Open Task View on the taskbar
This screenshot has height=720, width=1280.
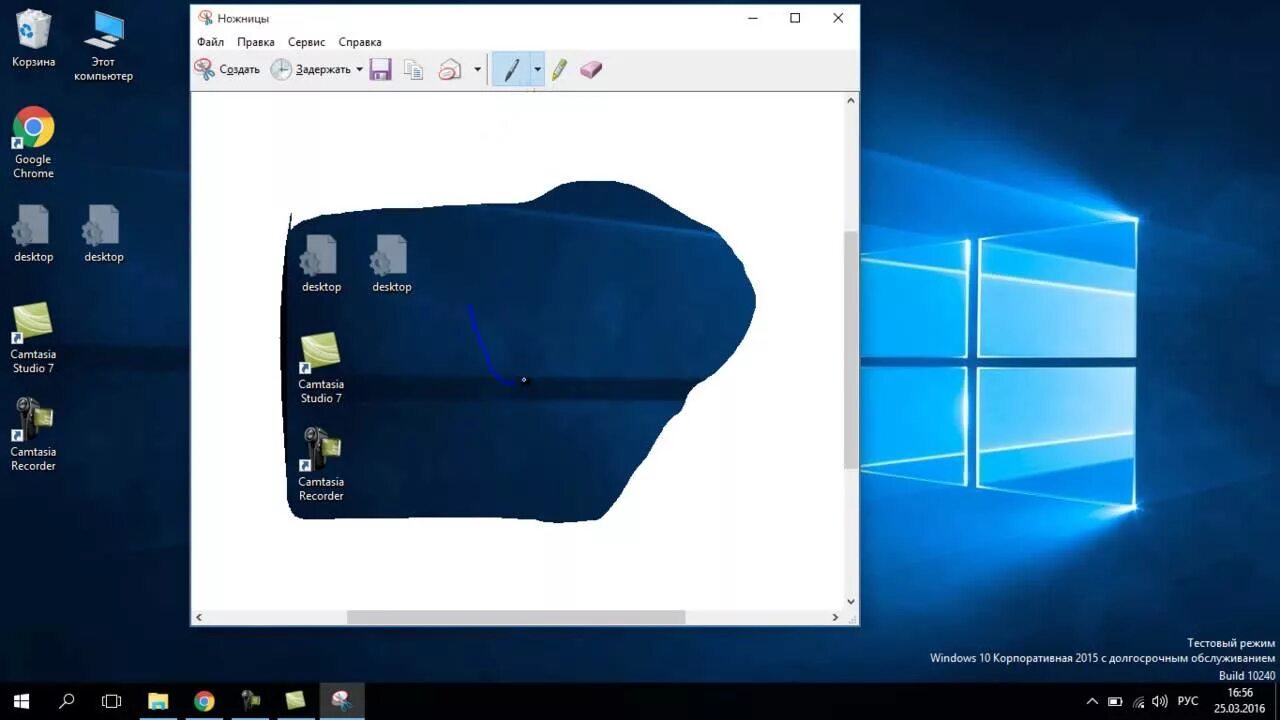click(x=112, y=701)
